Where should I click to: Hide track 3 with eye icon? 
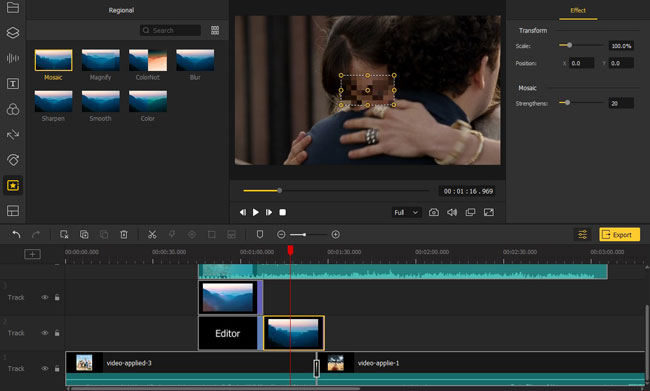point(44,297)
